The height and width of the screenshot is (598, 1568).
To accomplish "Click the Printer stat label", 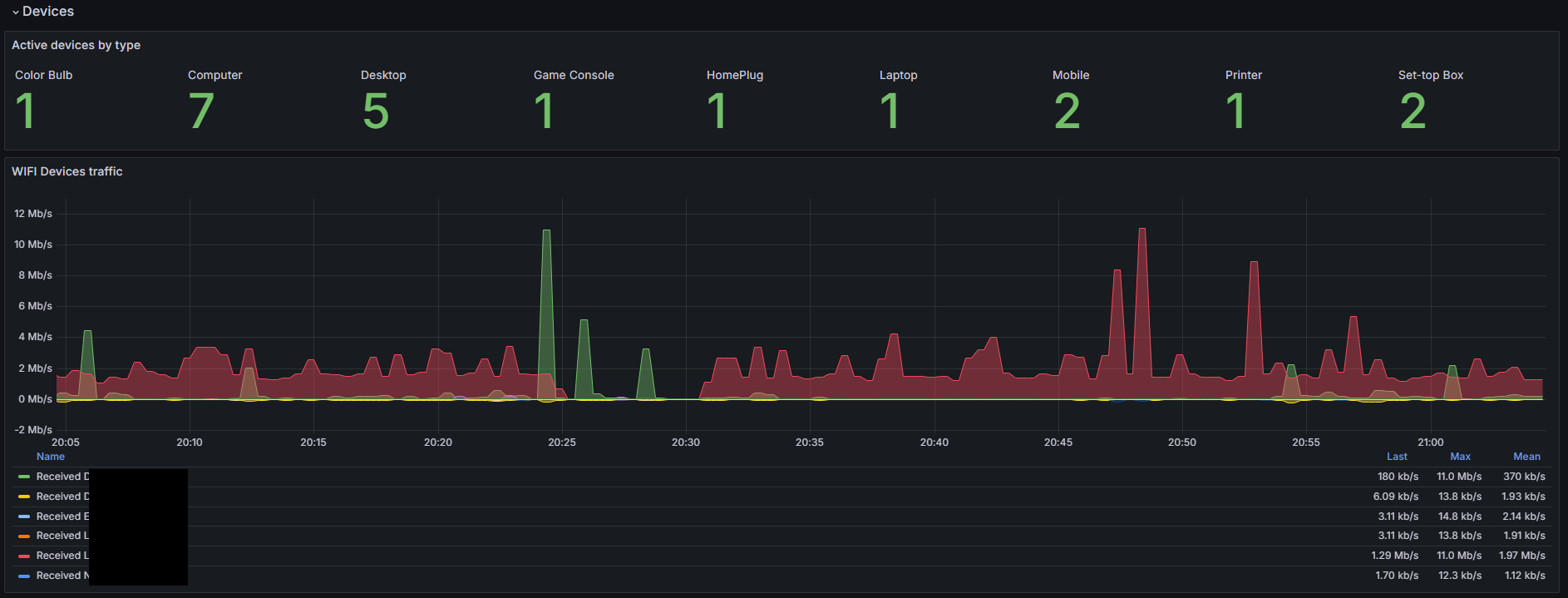I will pos(1244,75).
